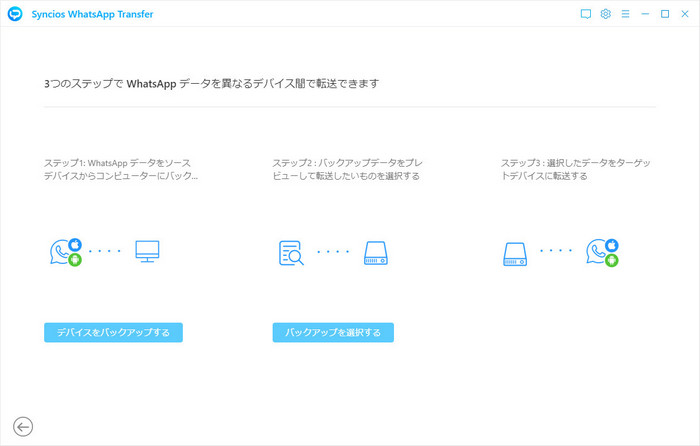Open the feedback message icon

pyautogui.click(x=586, y=14)
